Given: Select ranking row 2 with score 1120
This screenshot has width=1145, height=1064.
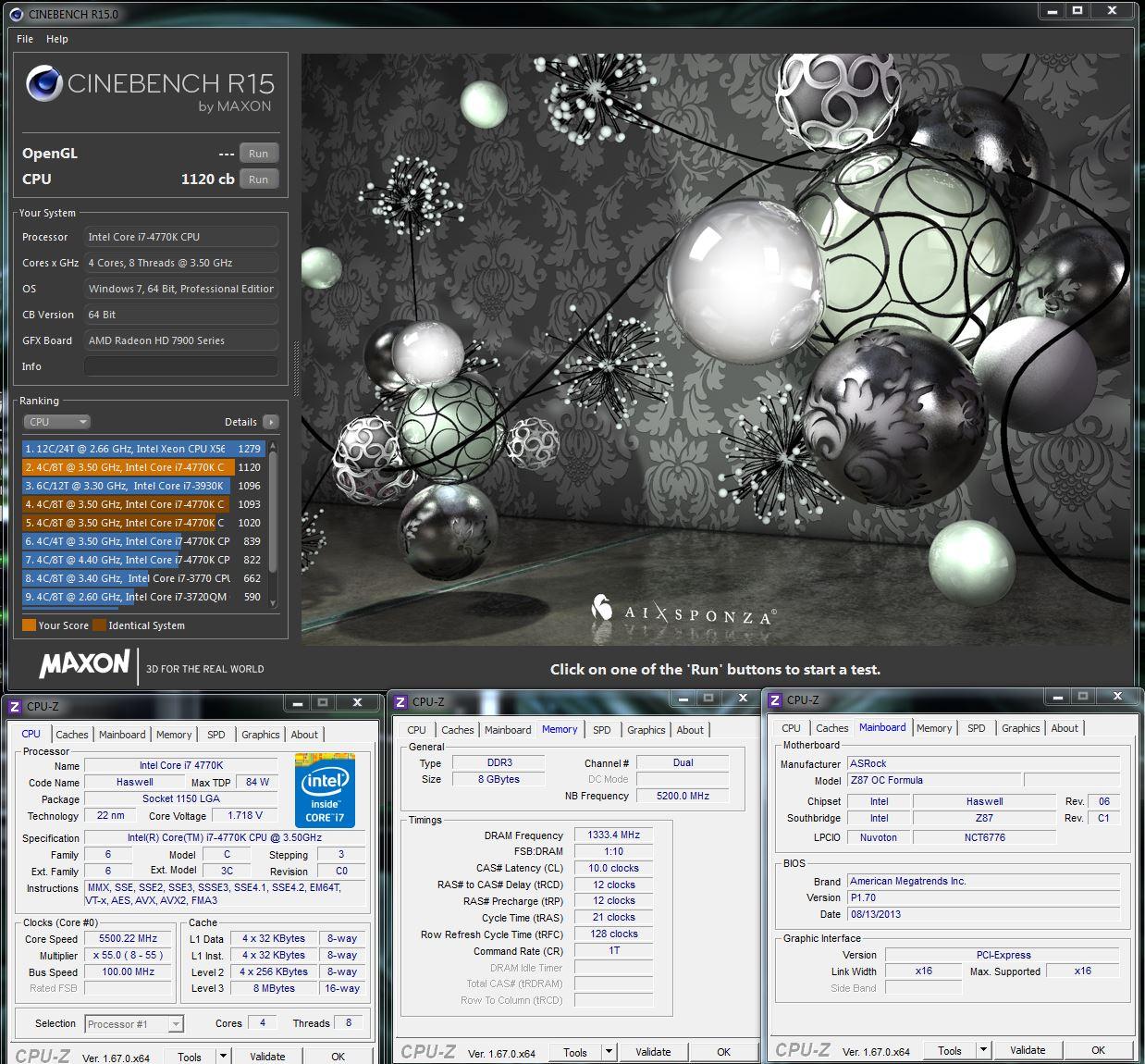Looking at the screenshot, I should (144, 467).
